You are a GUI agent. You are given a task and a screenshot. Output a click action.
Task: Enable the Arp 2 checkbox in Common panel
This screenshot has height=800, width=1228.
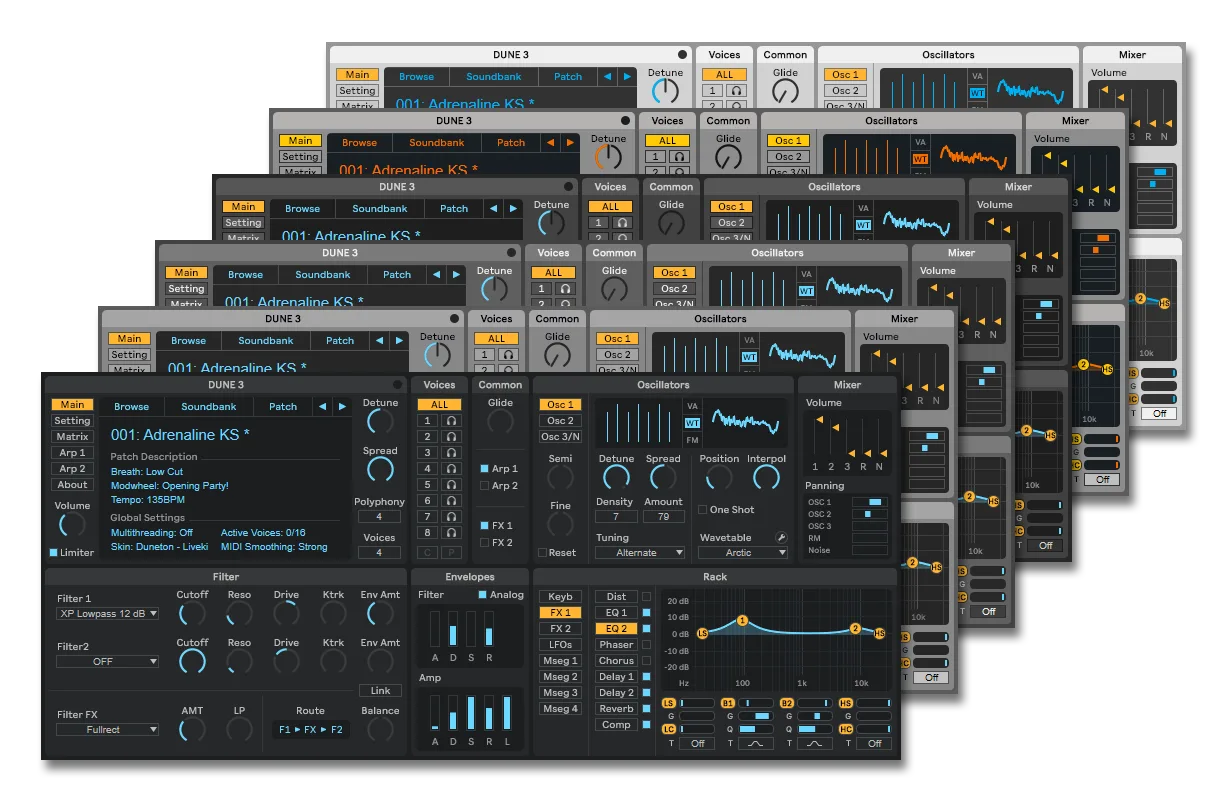pyautogui.click(x=485, y=485)
